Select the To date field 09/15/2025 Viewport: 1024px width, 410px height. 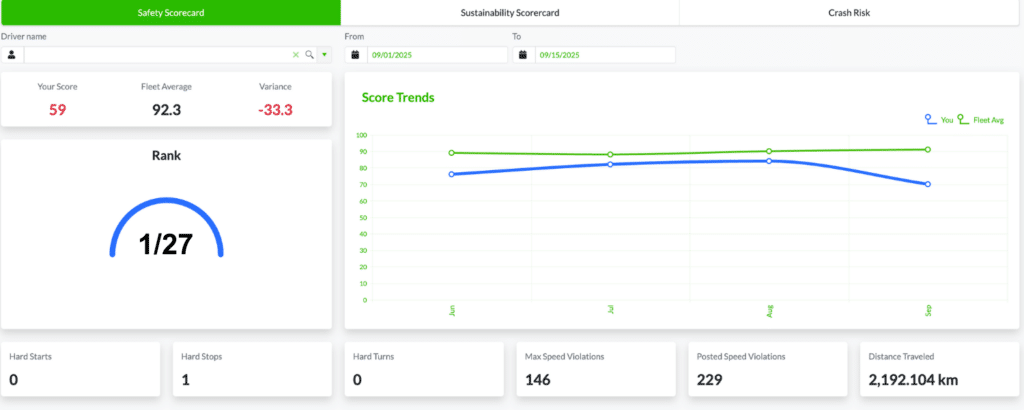(x=605, y=55)
